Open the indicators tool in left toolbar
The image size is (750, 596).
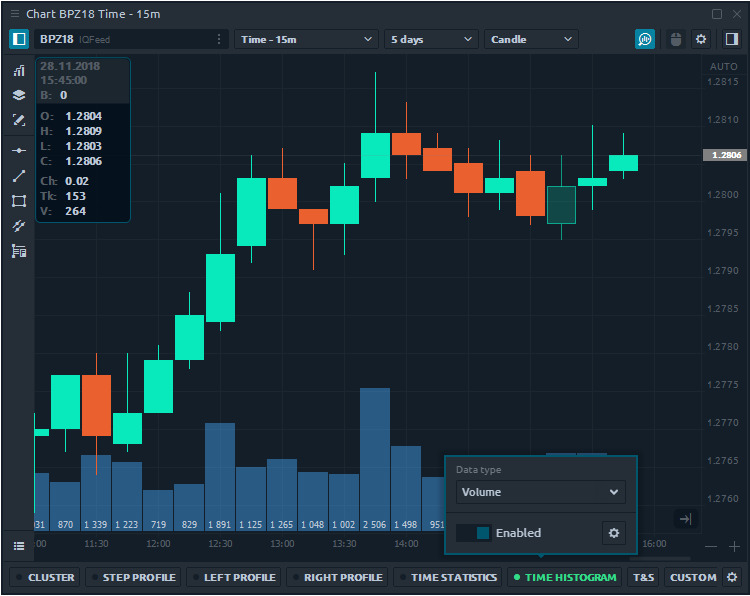[18, 71]
